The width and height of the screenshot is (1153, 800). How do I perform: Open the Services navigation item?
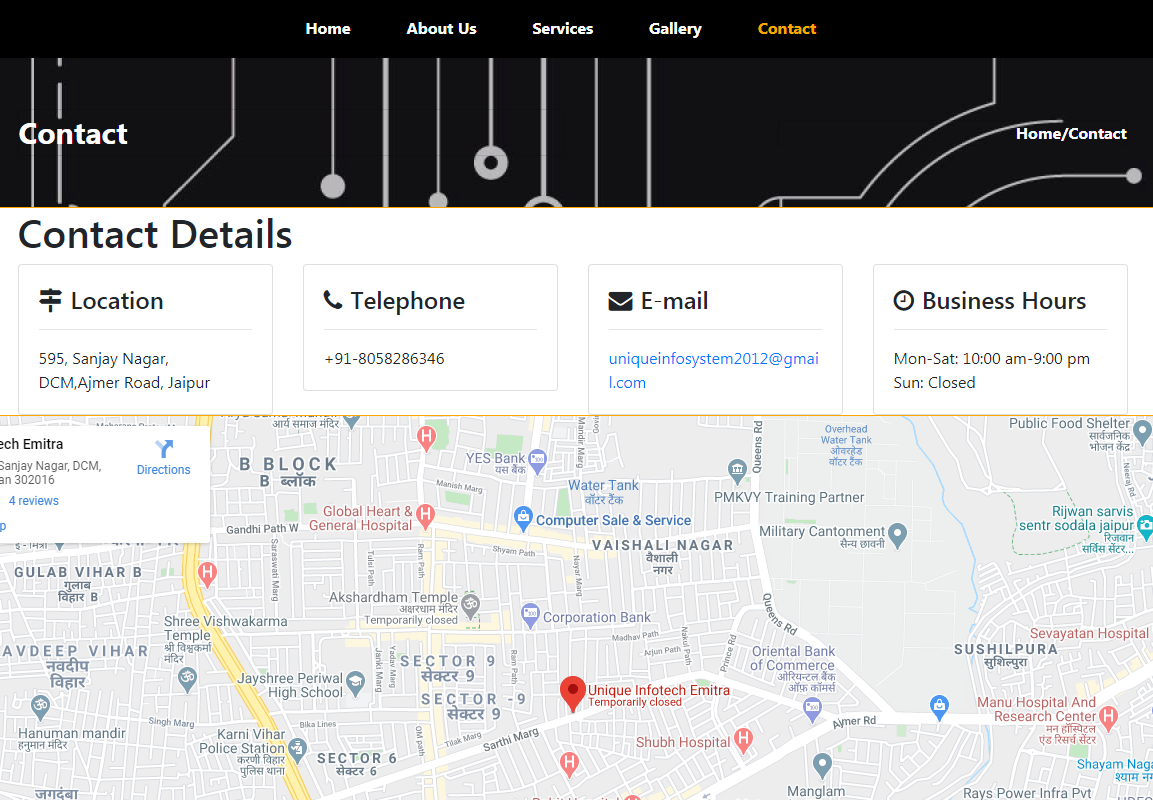(x=562, y=29)
